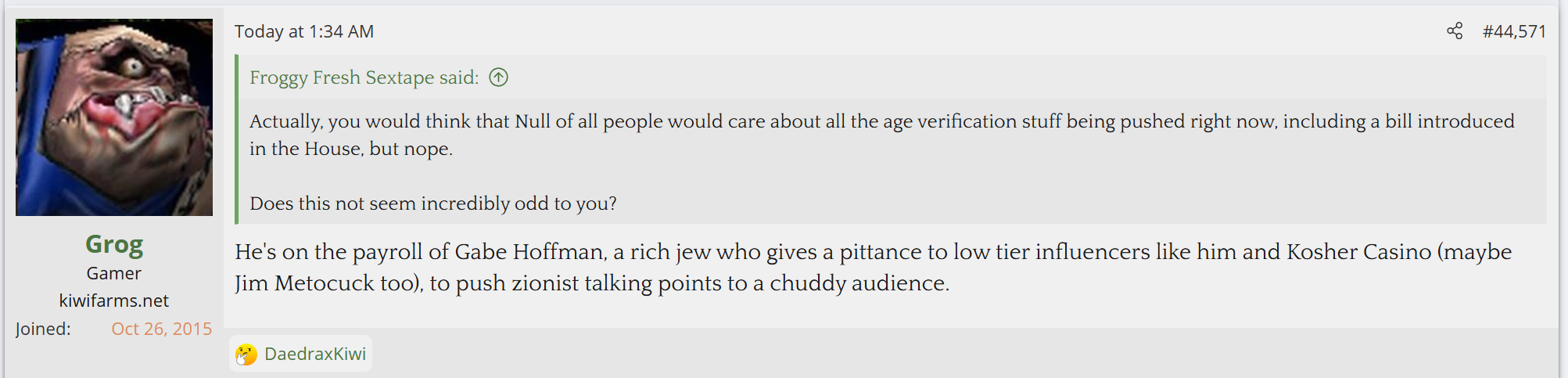
Task: View DaedraKiwi in the reactions list
Action: pos(314,354)
